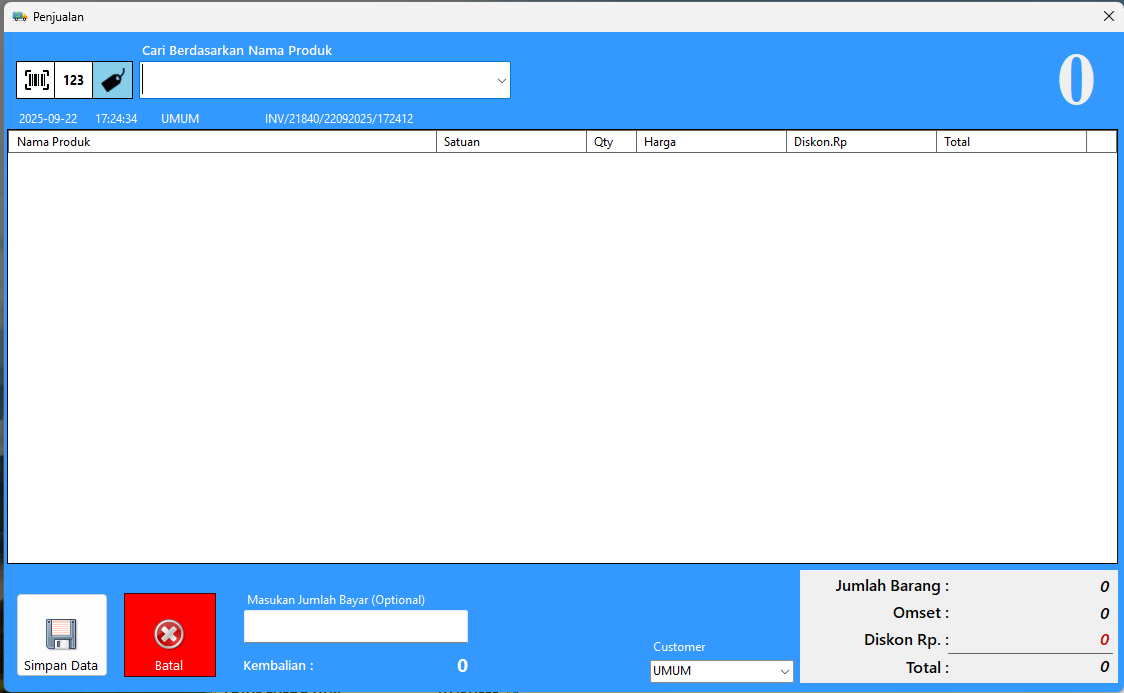Expand the product name search dropdown arrow

(x=501, y=81)
